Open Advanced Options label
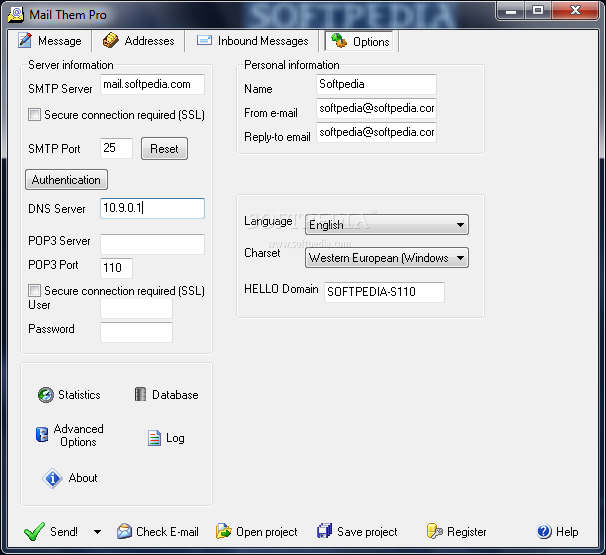Viewport: 606px width, 555px height. pyautogui.click(x=78, y=435)
